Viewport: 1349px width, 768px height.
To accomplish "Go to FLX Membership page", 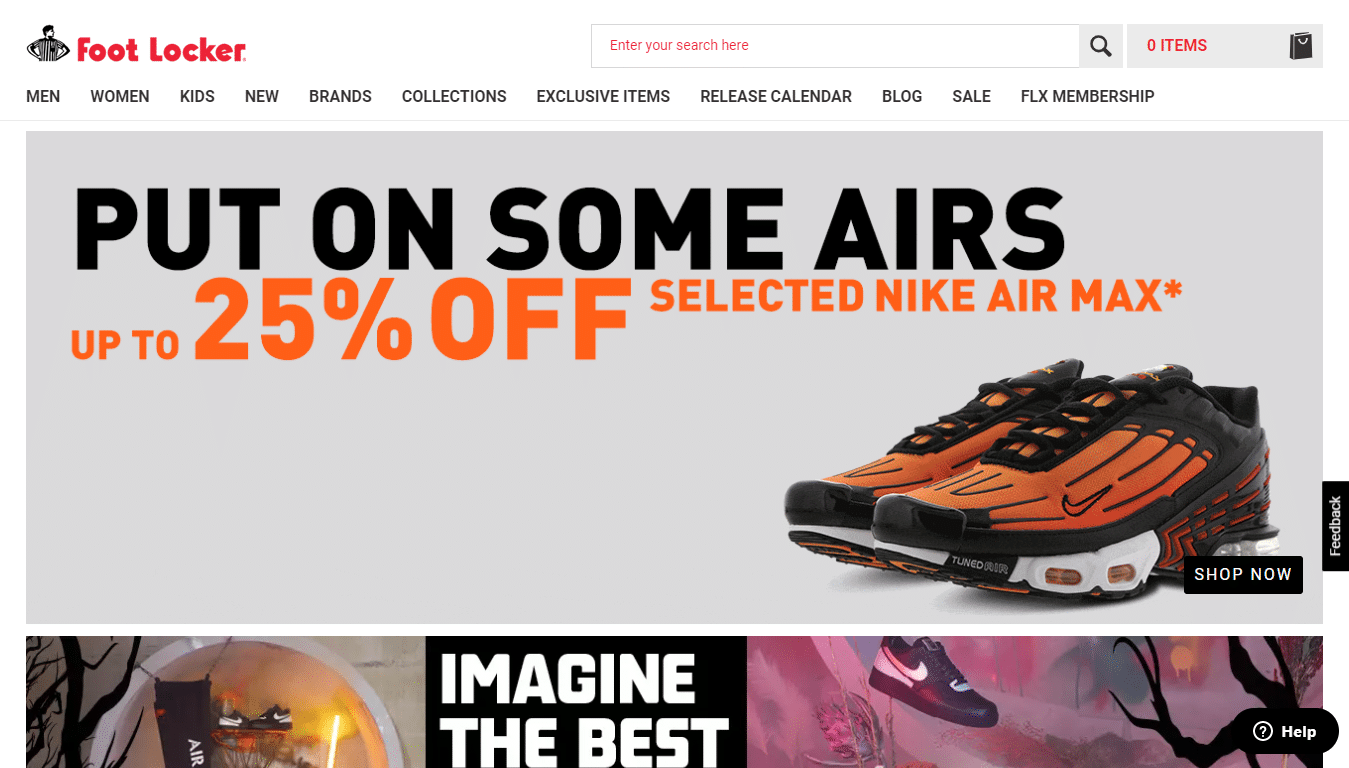I will (x=1087, y=96).
